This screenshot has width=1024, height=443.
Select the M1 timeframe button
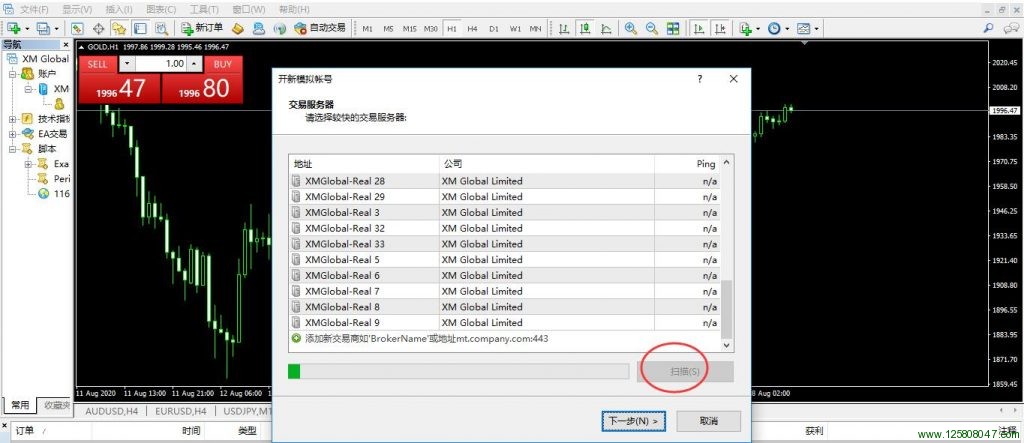point(368,29)
